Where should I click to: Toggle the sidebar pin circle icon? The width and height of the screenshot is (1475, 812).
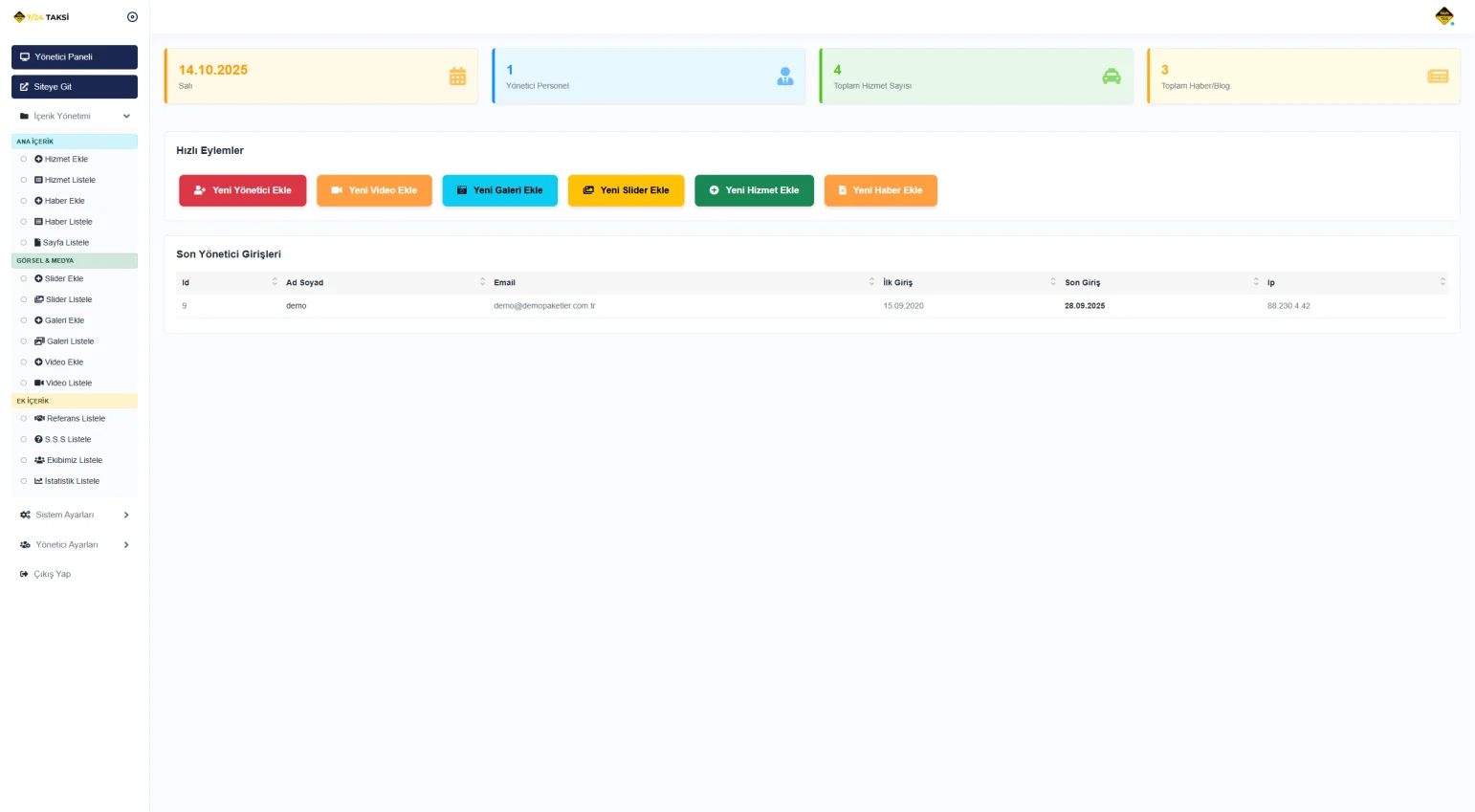point(132,17)
